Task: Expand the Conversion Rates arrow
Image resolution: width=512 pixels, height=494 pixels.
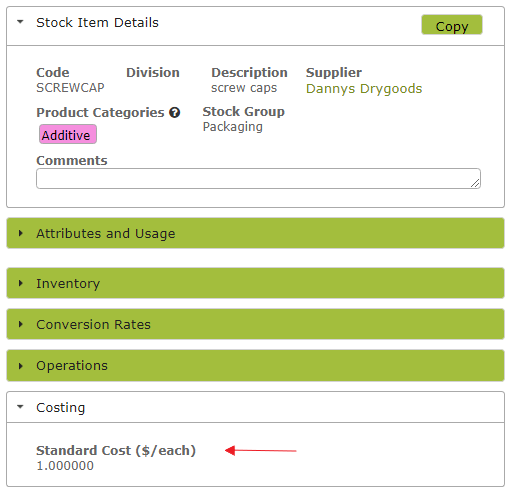Action: tap(21, 324)
